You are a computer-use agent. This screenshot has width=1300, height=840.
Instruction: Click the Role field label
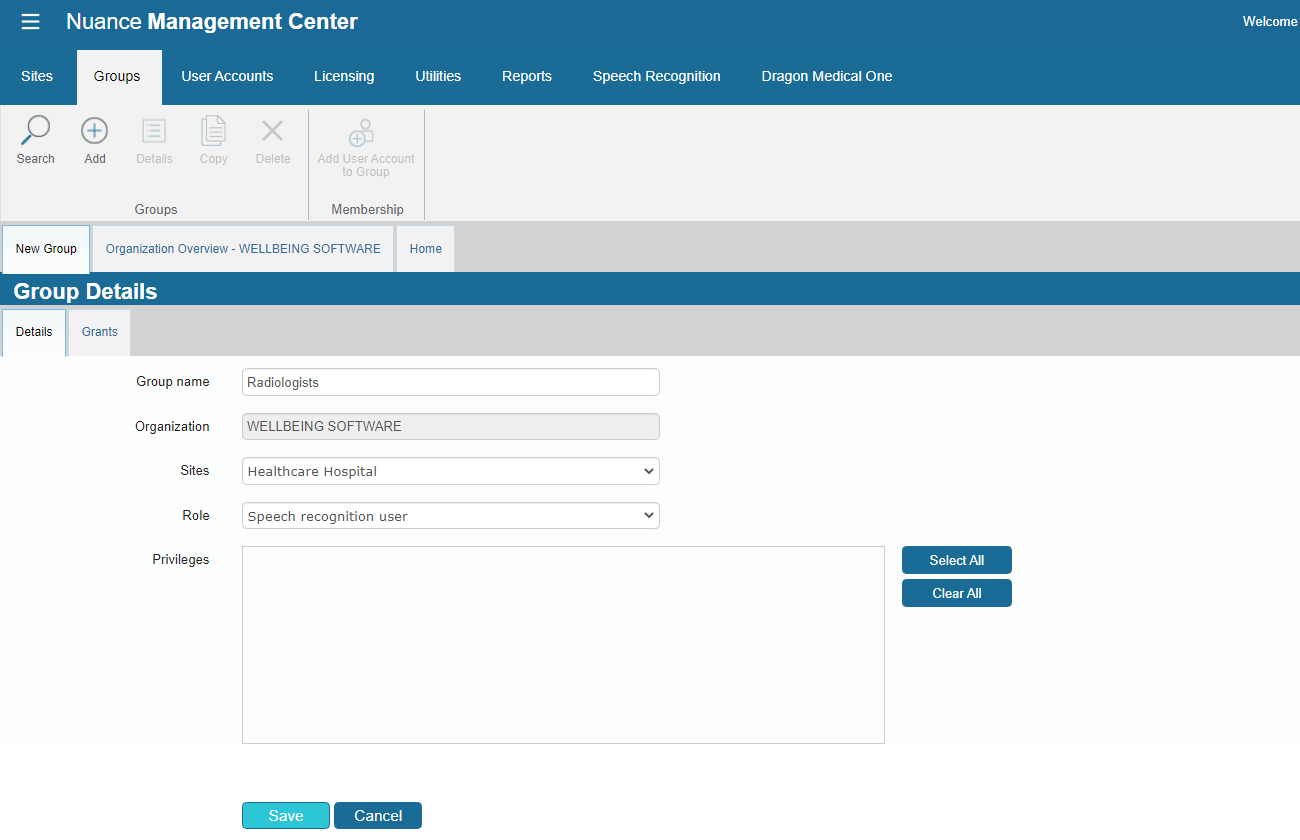tap(196, 515)
